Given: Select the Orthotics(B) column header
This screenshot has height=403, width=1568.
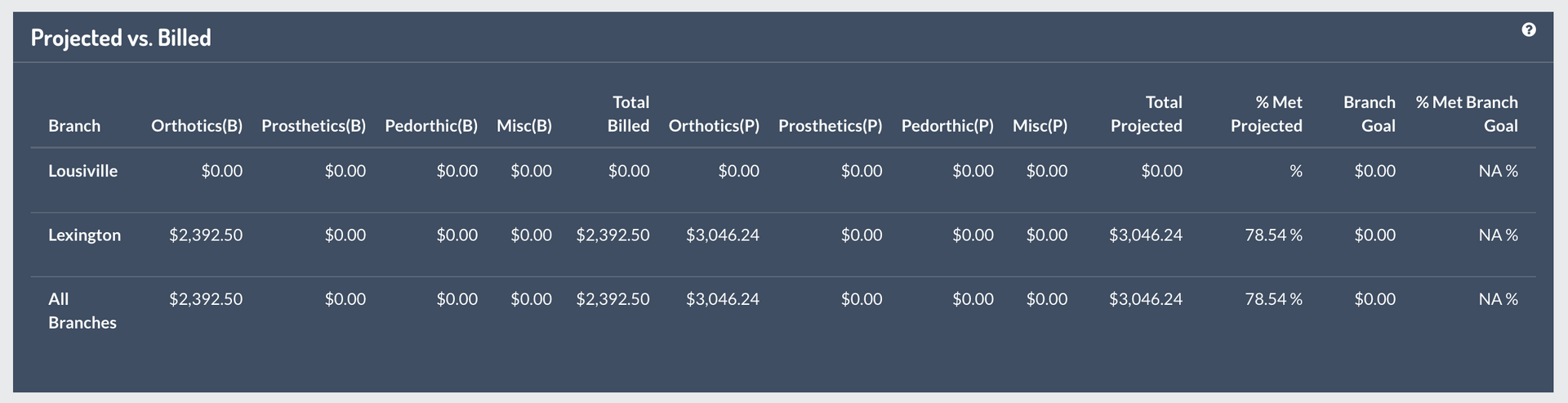Looking at the screenshot, I should pyautogui.click(x=197, y=126).
